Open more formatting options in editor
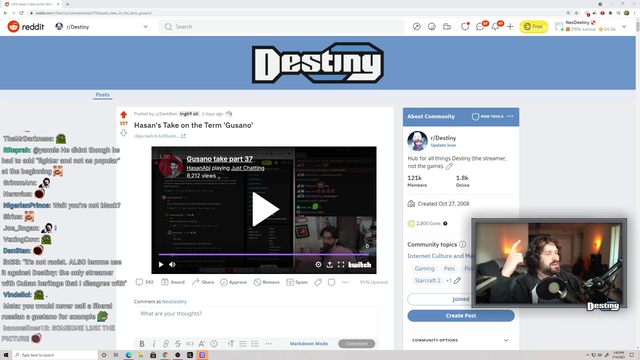Image resolution: width=640 pixels, height=360 pixels. pos(269,344)
